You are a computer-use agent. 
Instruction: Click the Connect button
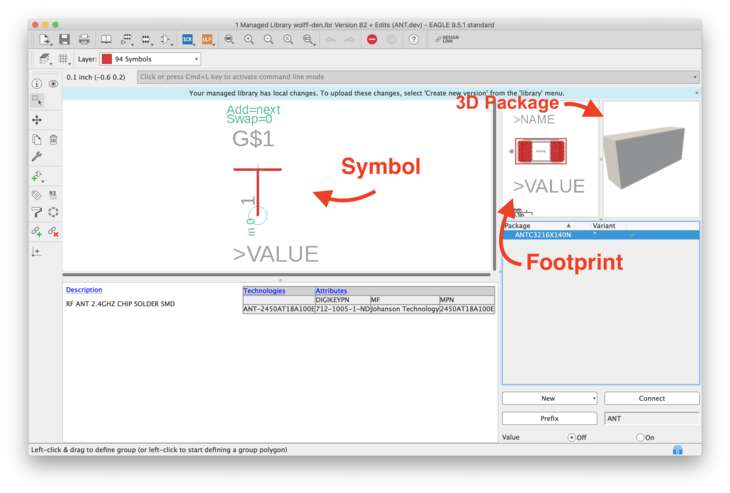pos(651,398)
